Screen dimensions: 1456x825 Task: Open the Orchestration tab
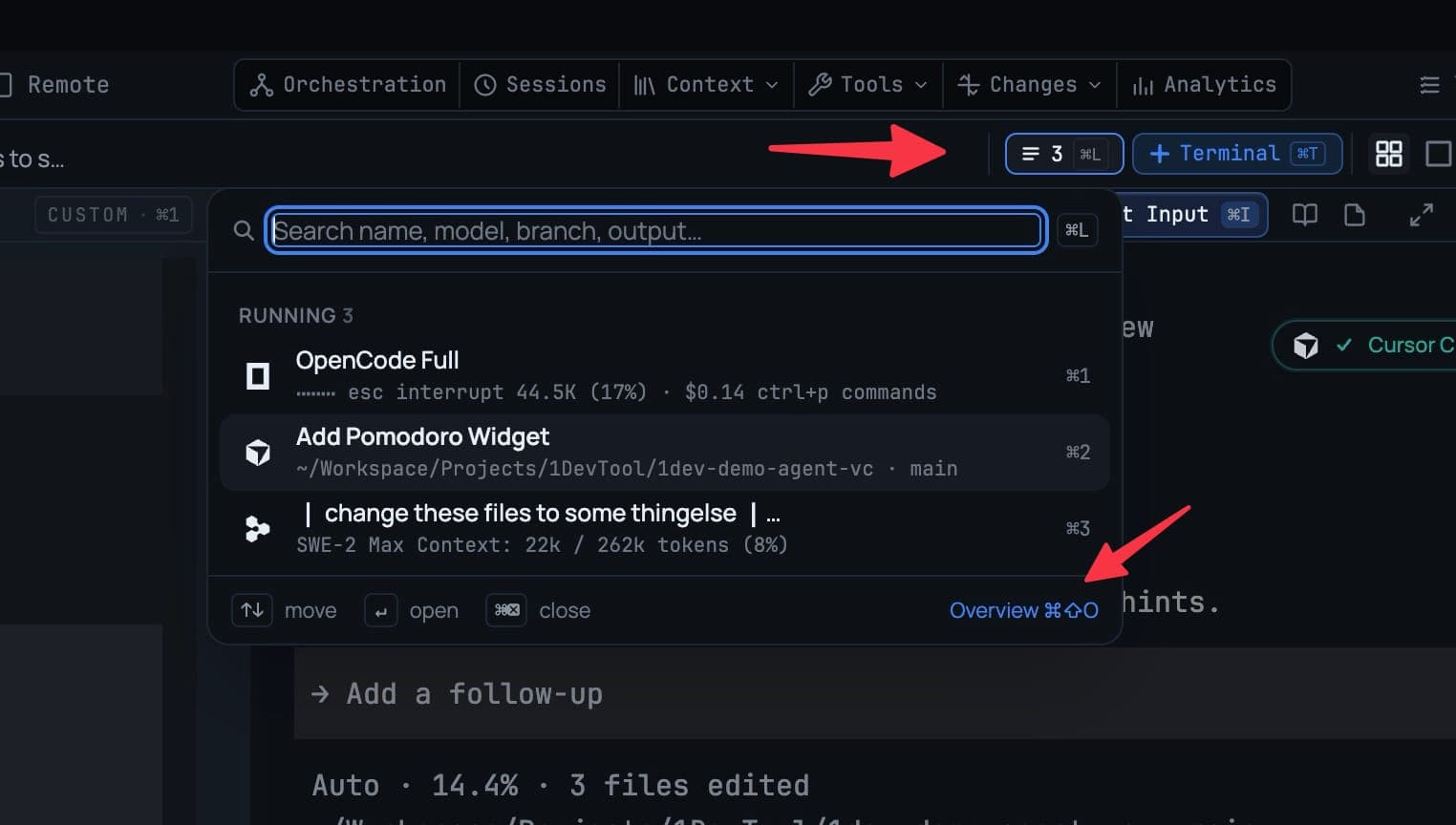point(348,85)
